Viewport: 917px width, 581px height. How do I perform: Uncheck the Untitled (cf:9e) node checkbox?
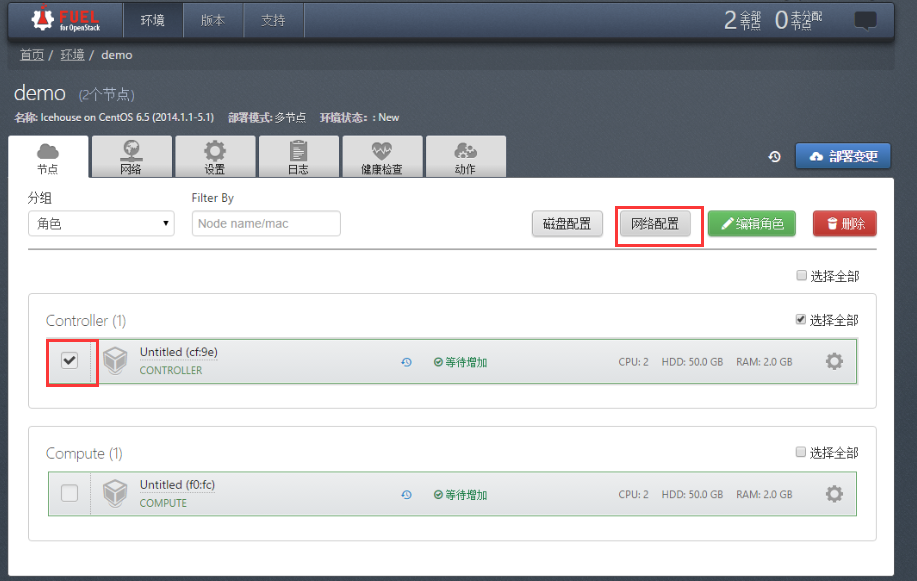point(70,360)
